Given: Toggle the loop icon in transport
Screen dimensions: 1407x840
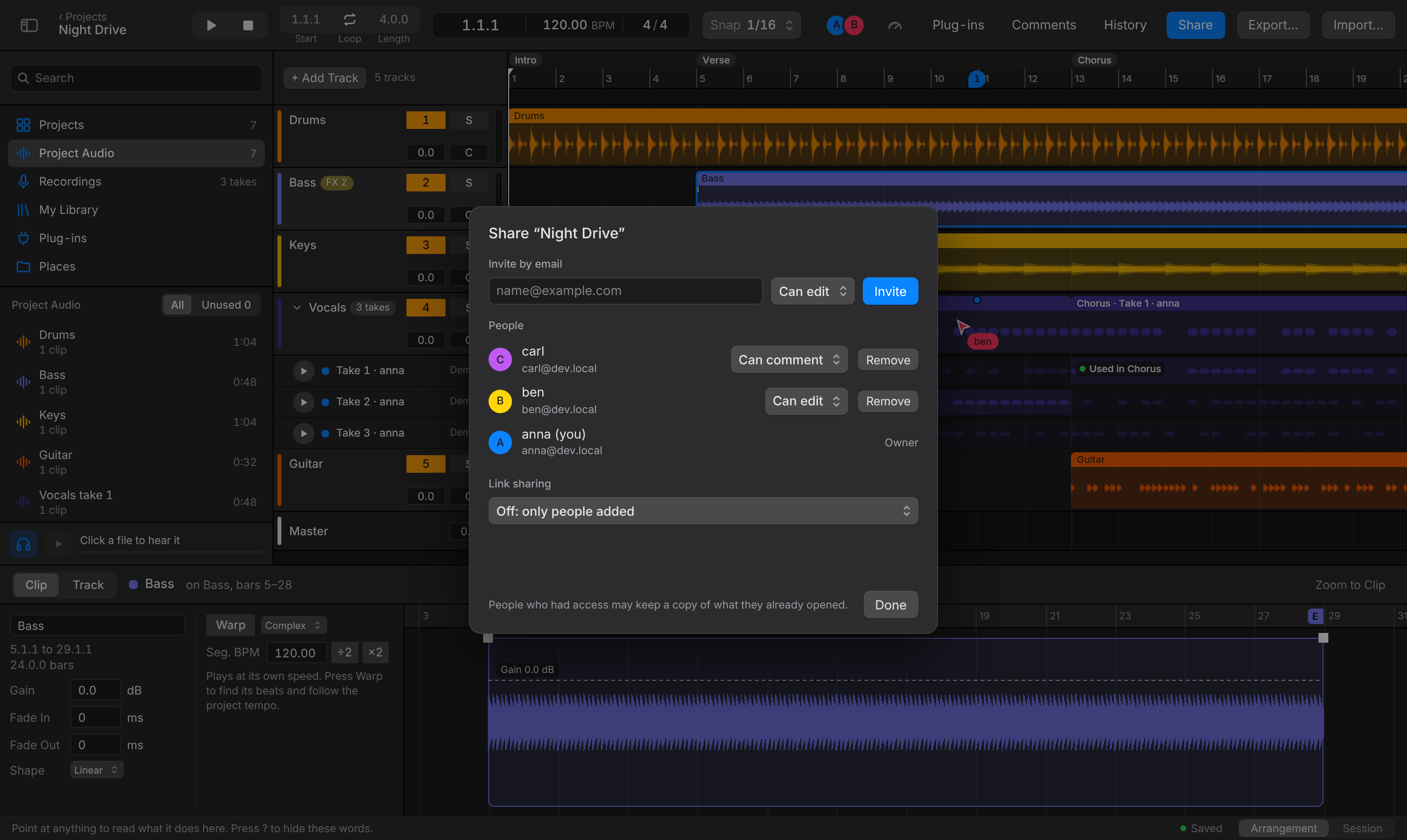Looking at the screenshot, I should coord(349,20).
